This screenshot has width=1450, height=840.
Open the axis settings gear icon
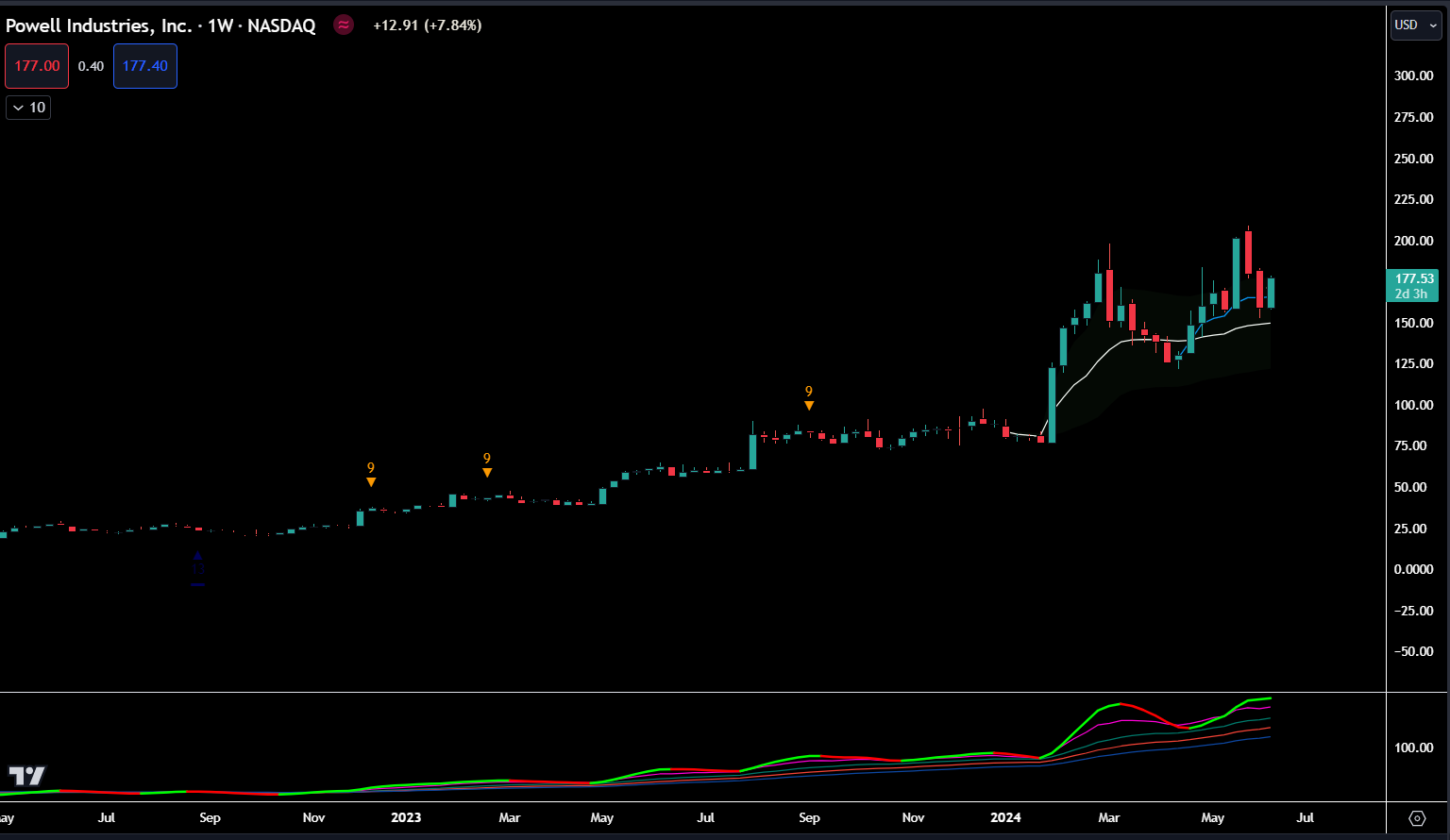click(x=1417, y=818)
